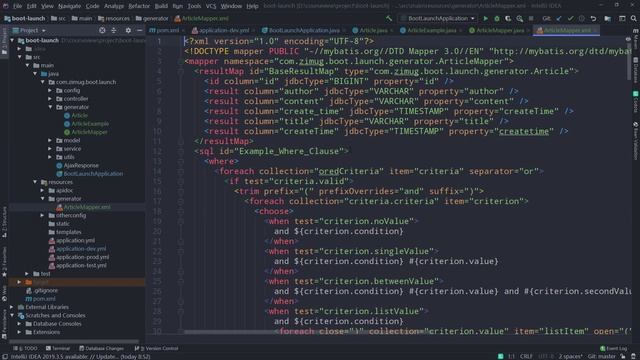
Task: Click the Git: master branch widget
Action: coord(601,356)
